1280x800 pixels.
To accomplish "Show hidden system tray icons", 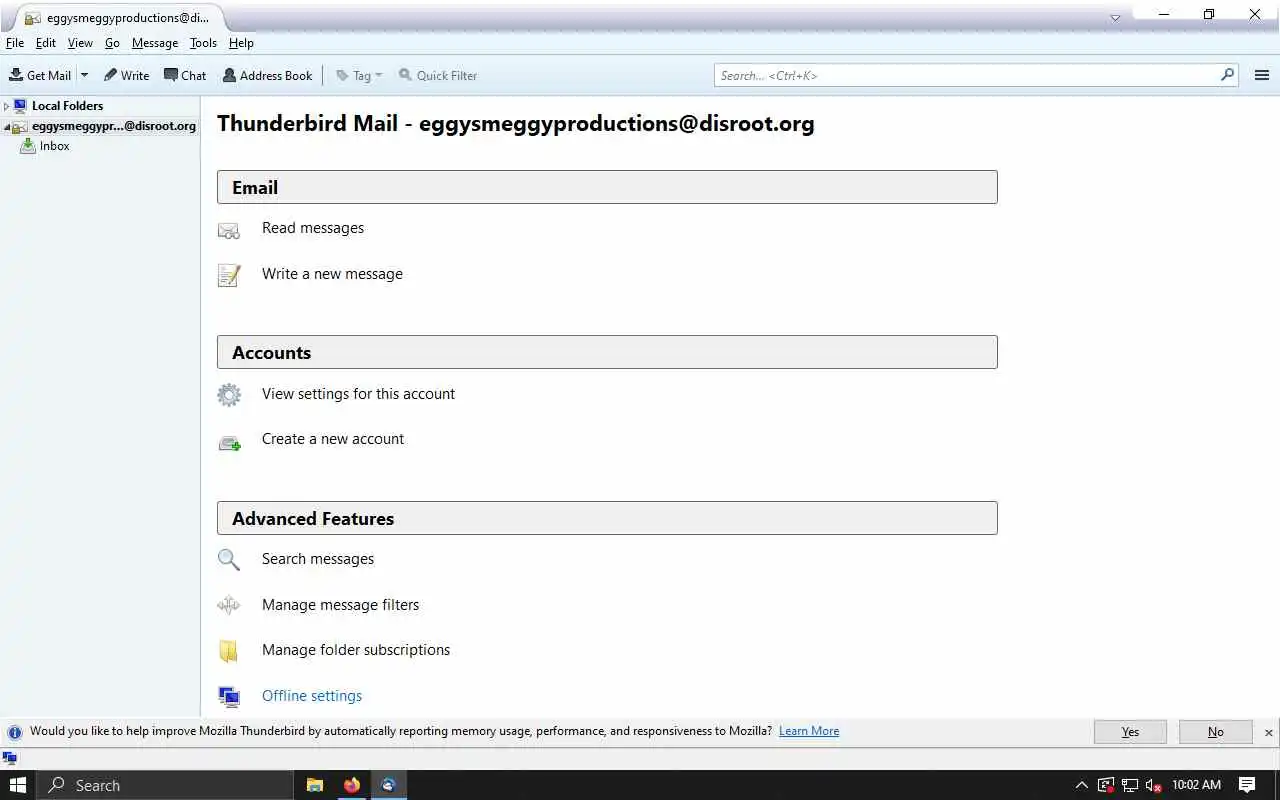I will tap(1081, 785).
